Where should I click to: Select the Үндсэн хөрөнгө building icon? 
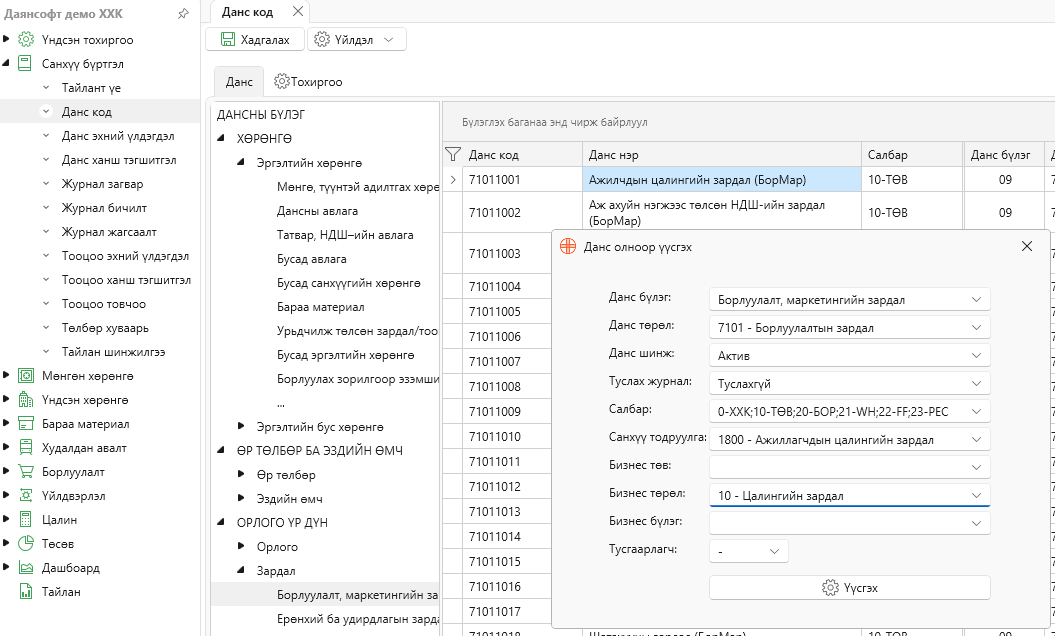26,400
